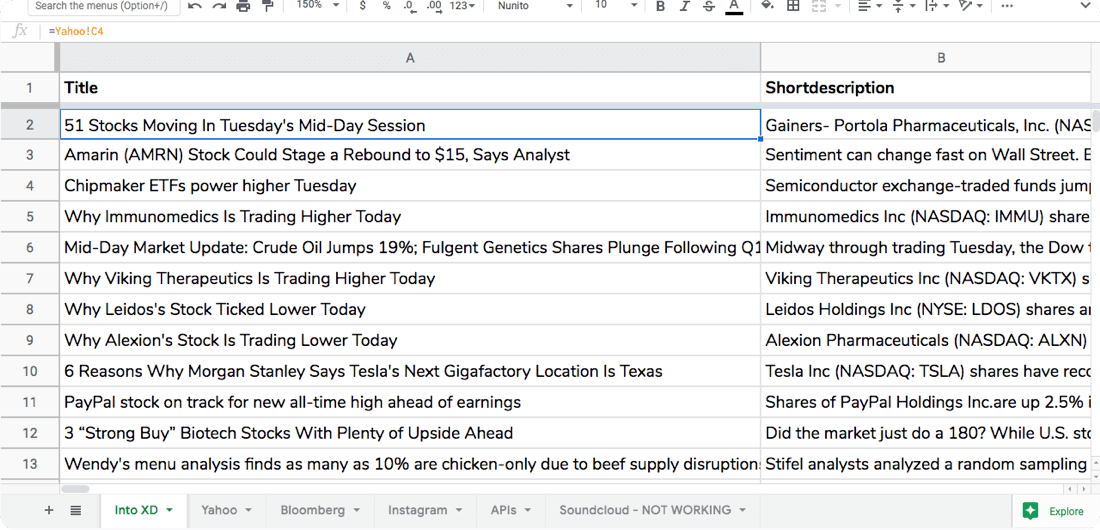Expand the font size 10 dropdown
Image resolution: width=1100 pixels, height=530 pixels.
point(613,6)
